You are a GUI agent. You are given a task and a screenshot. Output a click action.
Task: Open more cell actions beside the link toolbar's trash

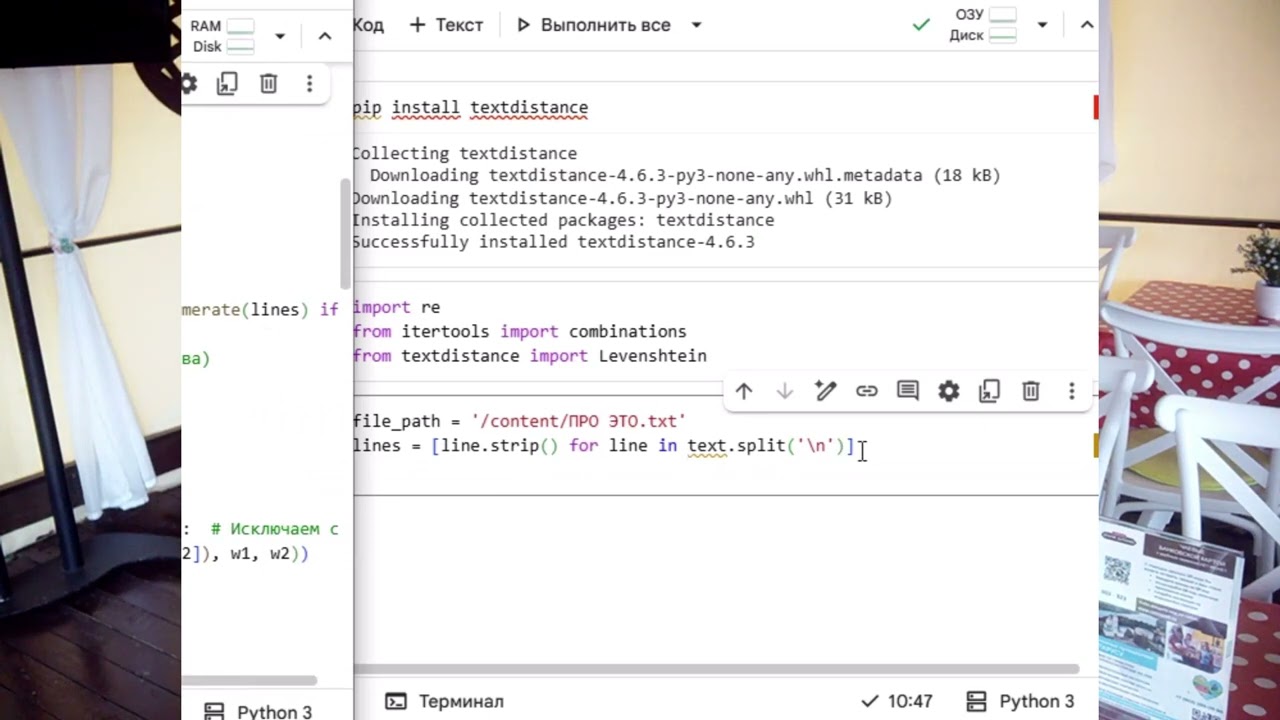click(x=1071, y=391)
